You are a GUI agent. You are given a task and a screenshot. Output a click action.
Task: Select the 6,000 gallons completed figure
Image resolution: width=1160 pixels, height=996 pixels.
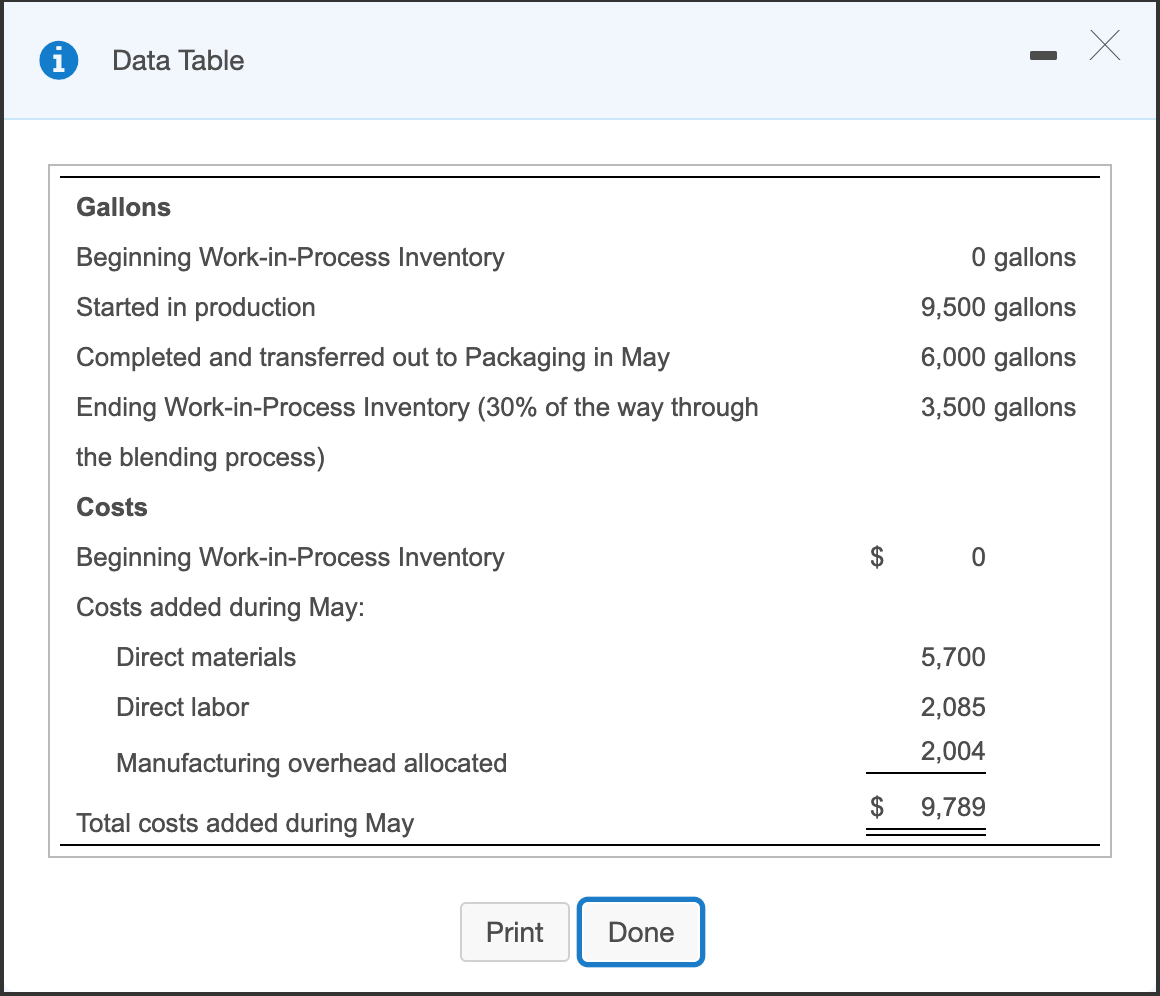(x=998, y=357)
